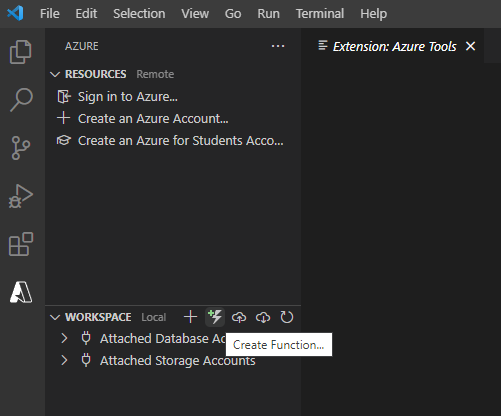Open the Help menu
Viewport: 501px width, 416px height.
(373, 14)
